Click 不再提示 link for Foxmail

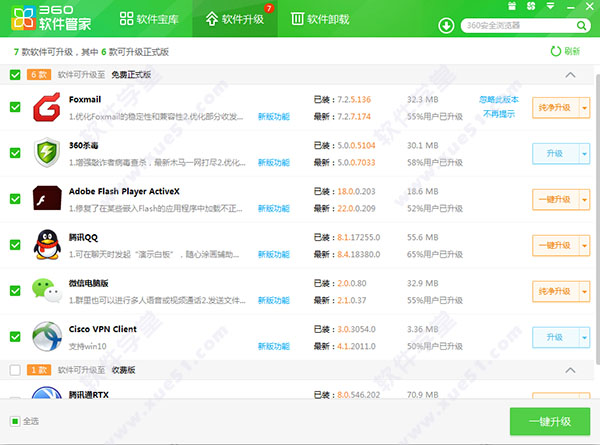pos(499,114)
